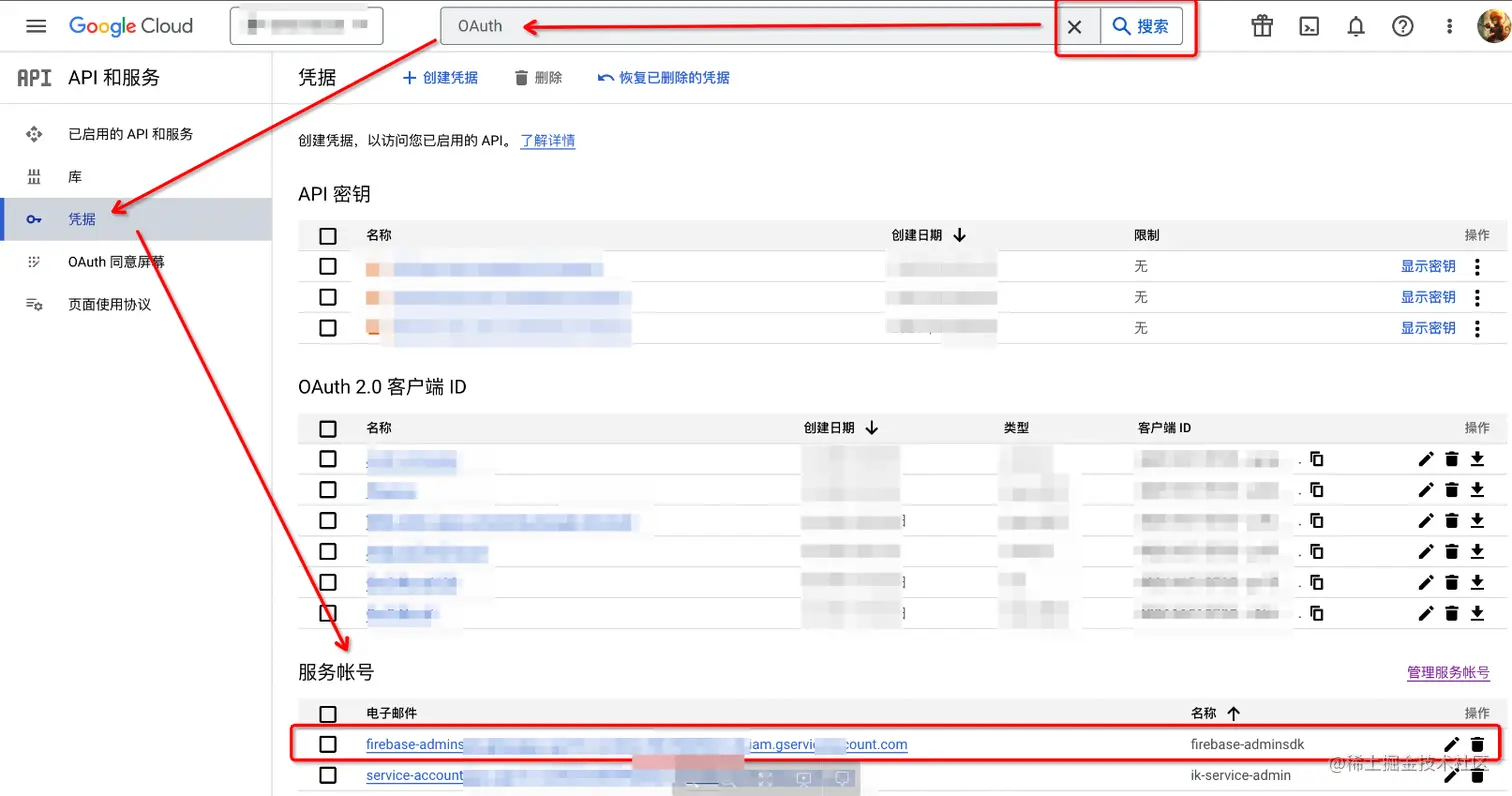Click the 搜索 search button

pos(1141,26)
